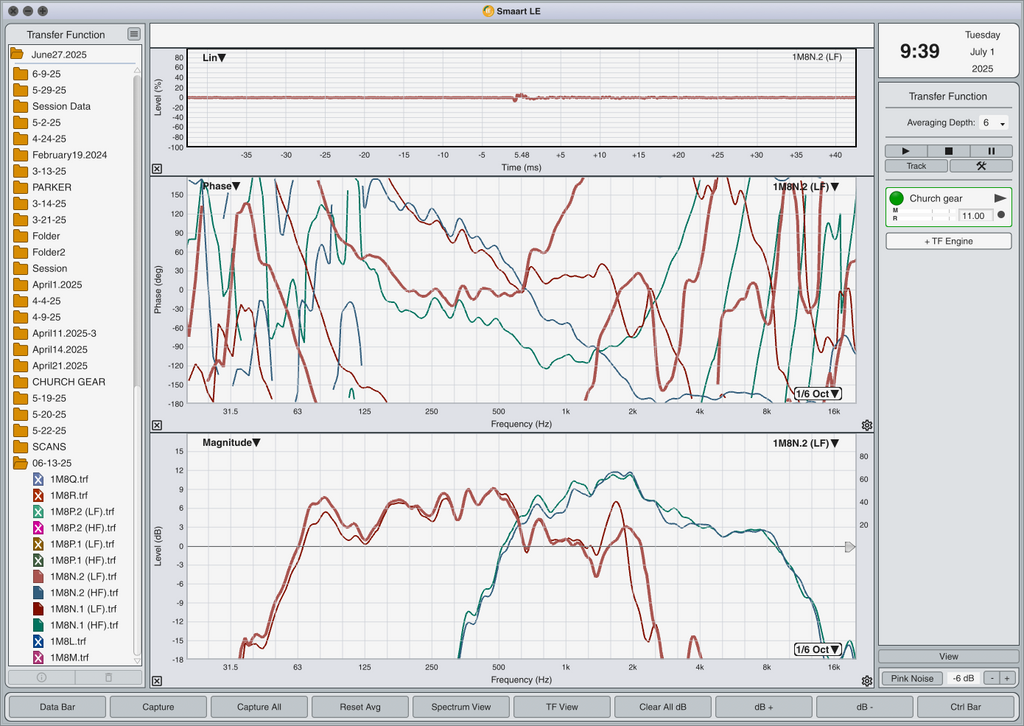Viewport: 1024px width, 726px height.
Task: Open phase graph settings gear
Action: click(x=867, y=425)
